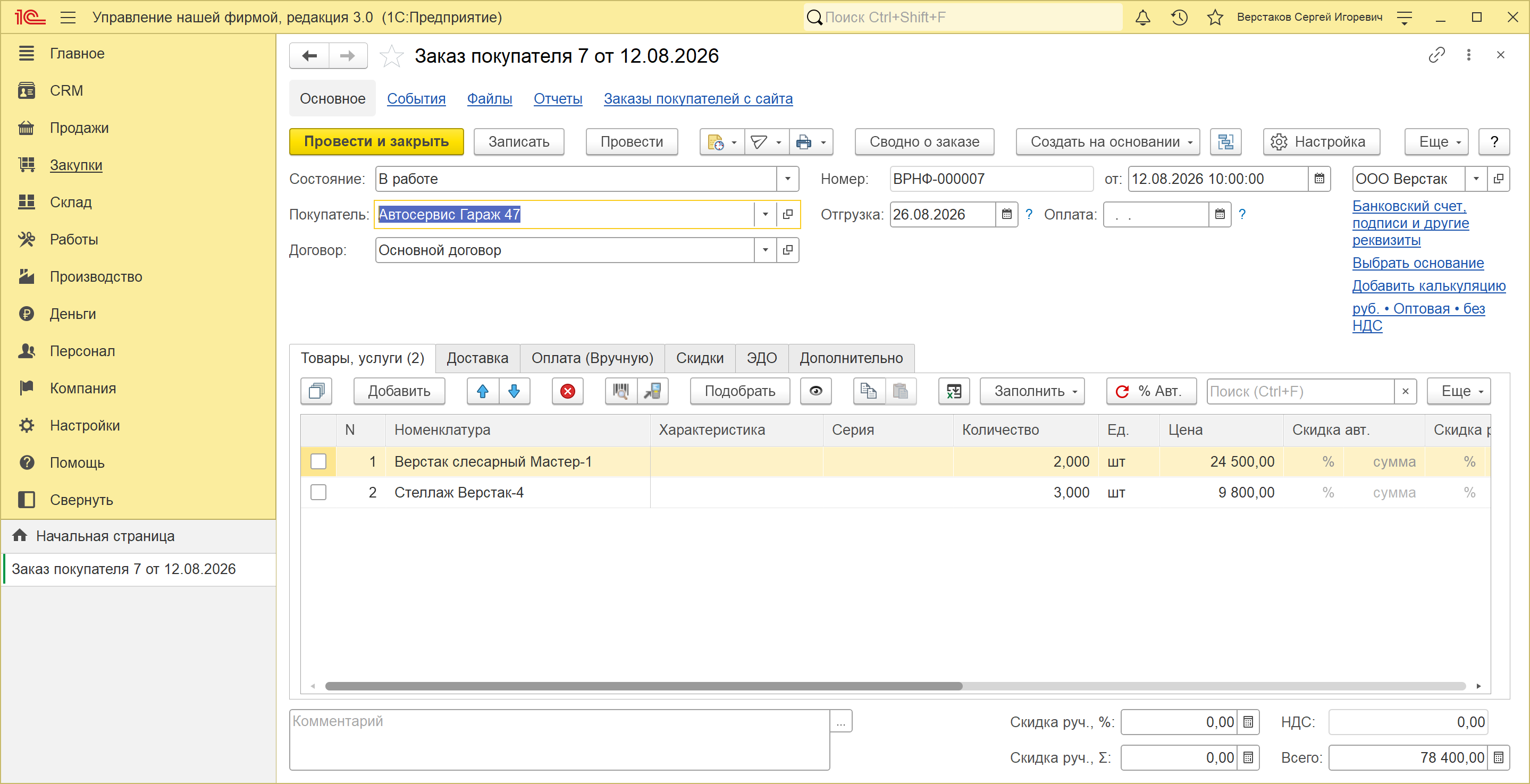1530x784 pixels.
Task: Copy rows to clipboard icon
Action: (869, 391)
